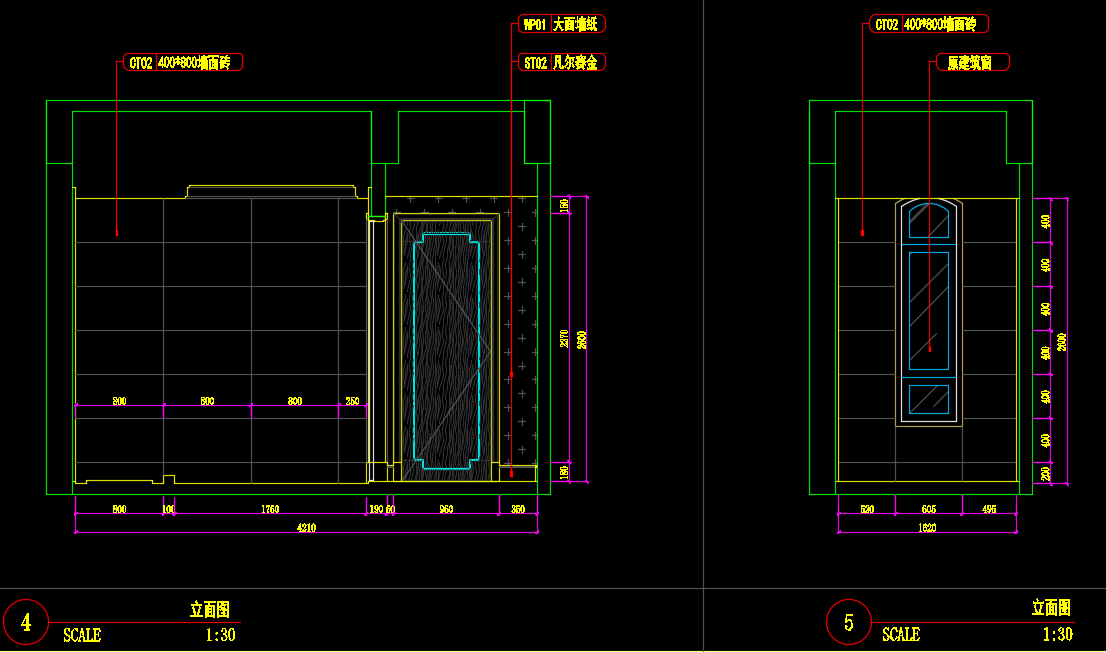Click the CT02 tile tag on right elevation
Viewport: 1106px width, 652px height.
[x=929, y=24]
